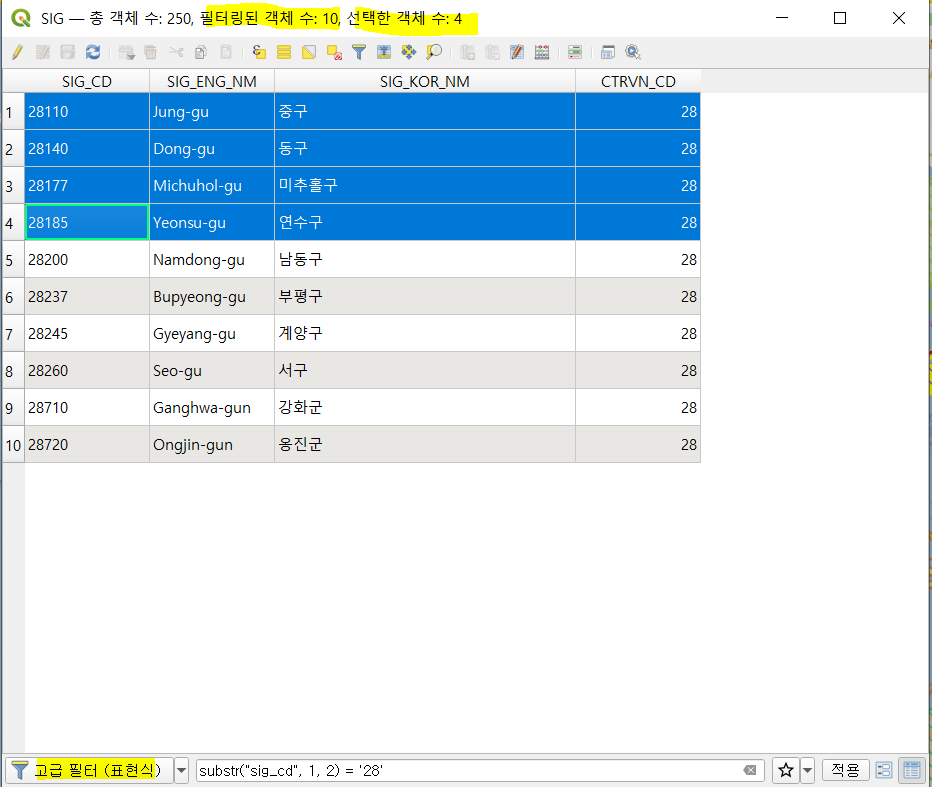Image resolution: width=932 pixels, height=787 pixels.
Task: Toggle editing mode with the pencil icon
Action: click(18, 52)
